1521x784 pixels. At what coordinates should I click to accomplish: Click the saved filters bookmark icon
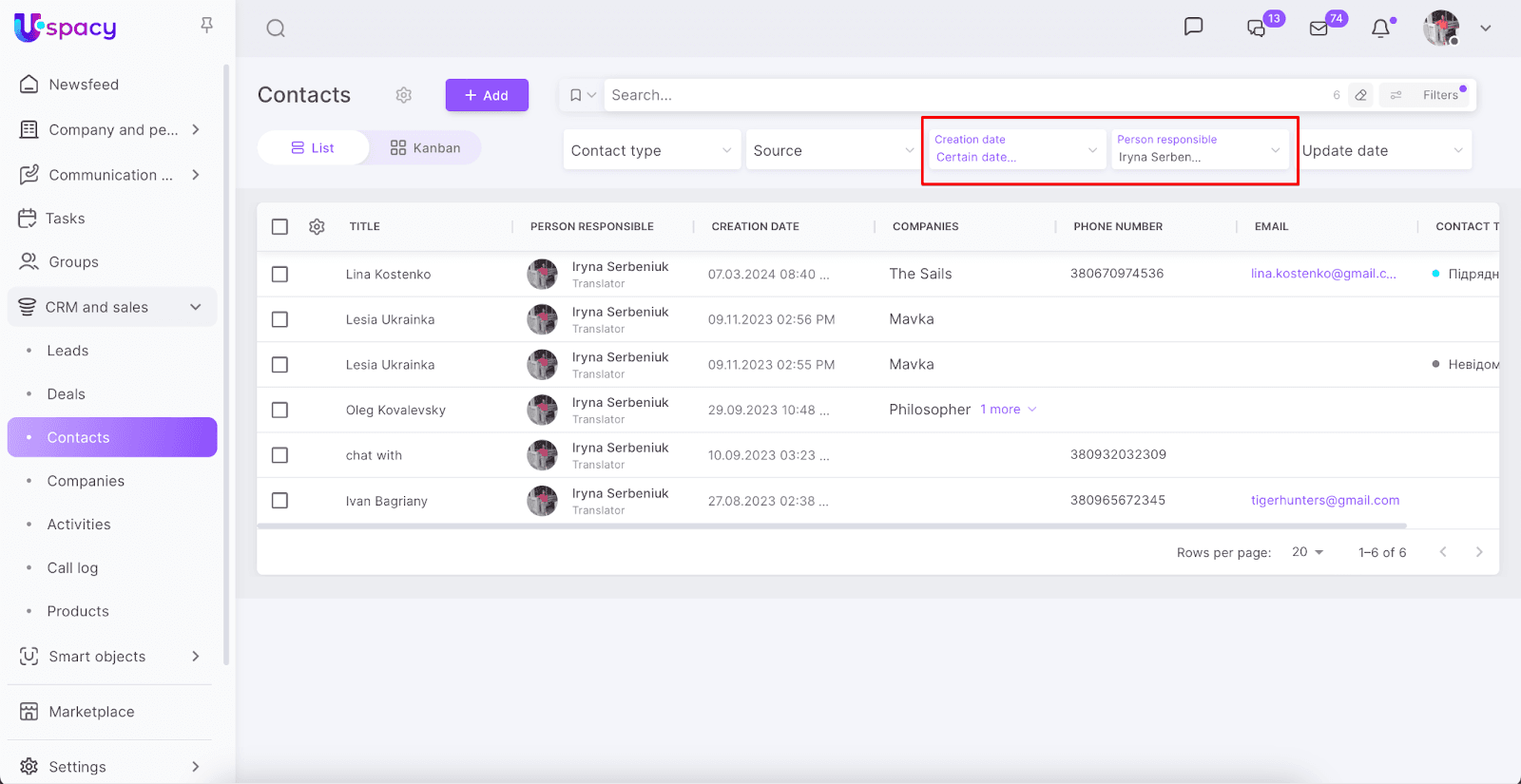click(576, 95)
